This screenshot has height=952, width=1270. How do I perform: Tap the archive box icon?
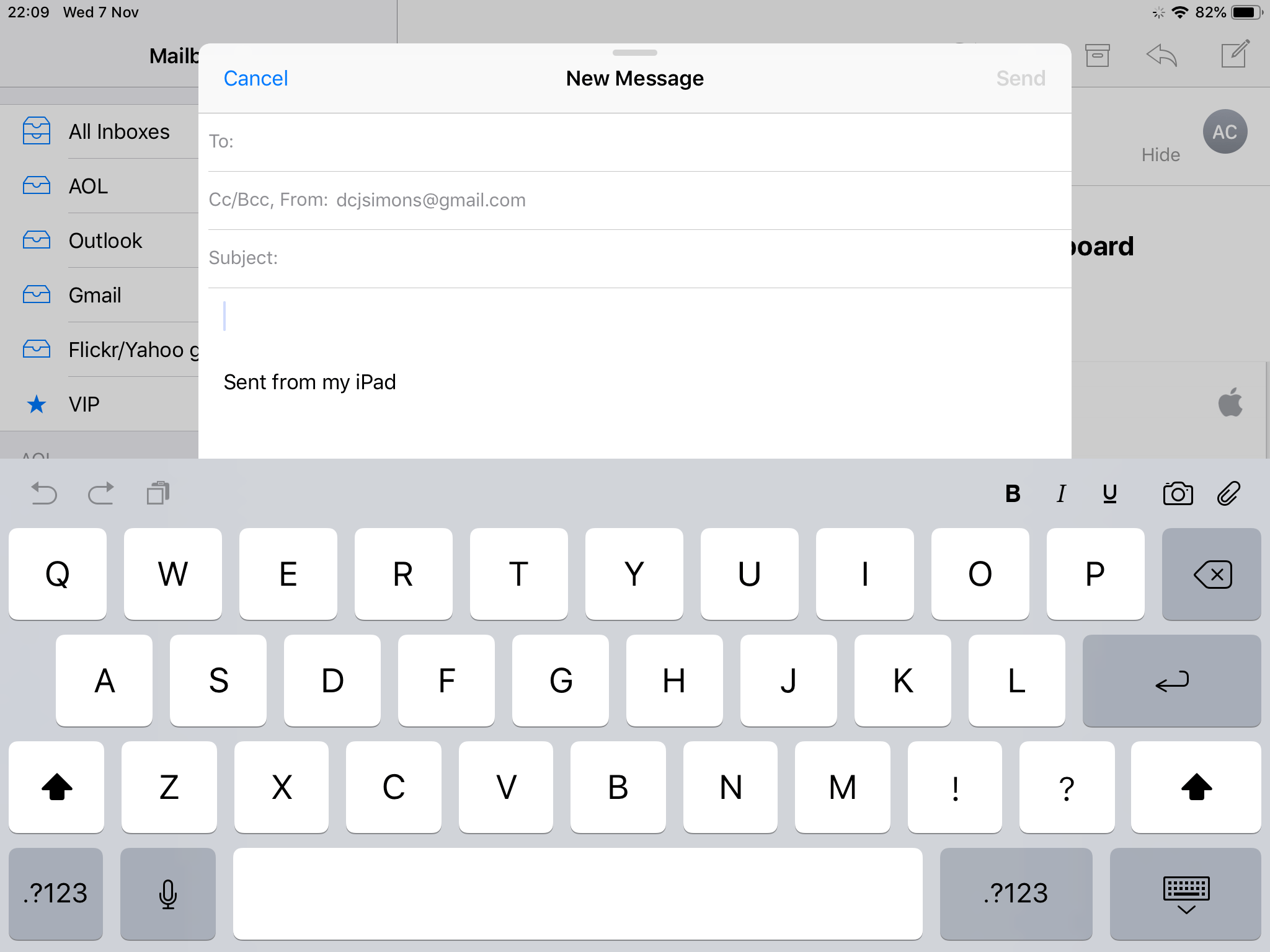(1097, 56)
